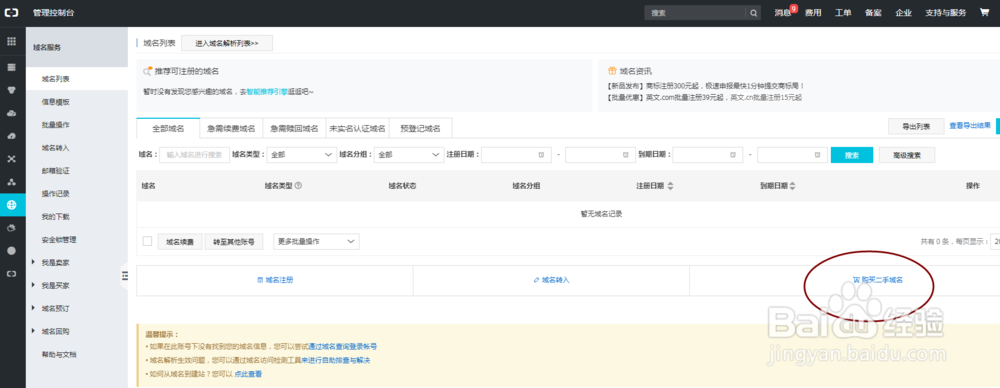Click the solid circle icon in the left rail
Viewport: 1000px width, 388px height.
tap(11, 251)
